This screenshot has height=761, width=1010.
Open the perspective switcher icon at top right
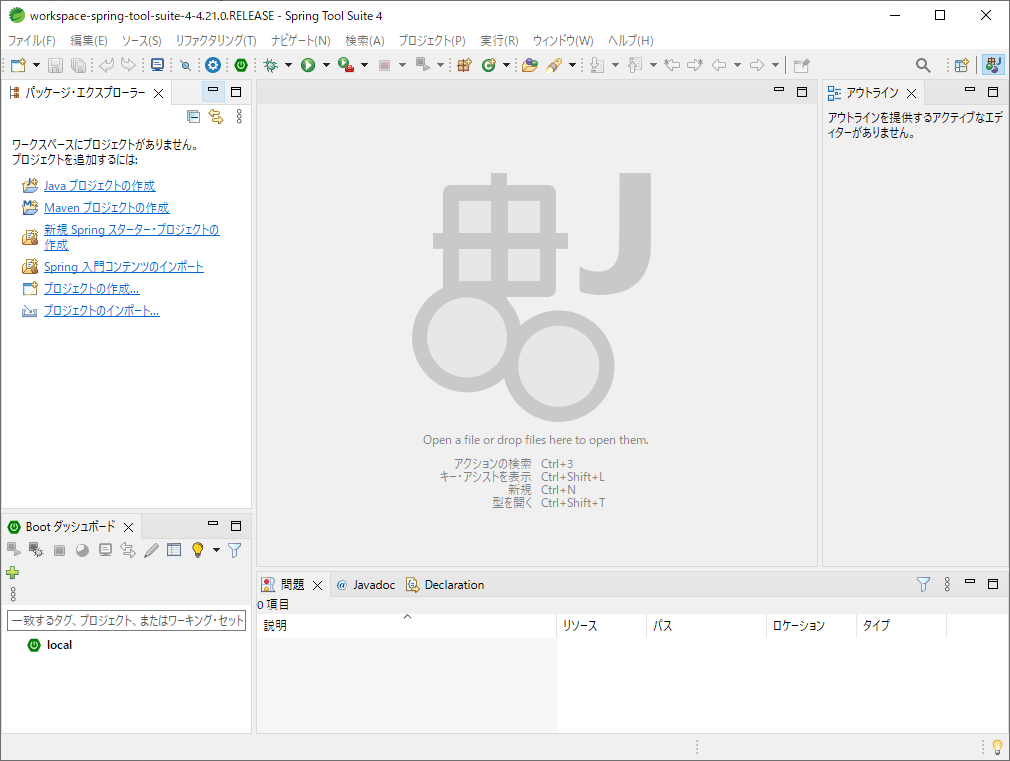[961, 64]
